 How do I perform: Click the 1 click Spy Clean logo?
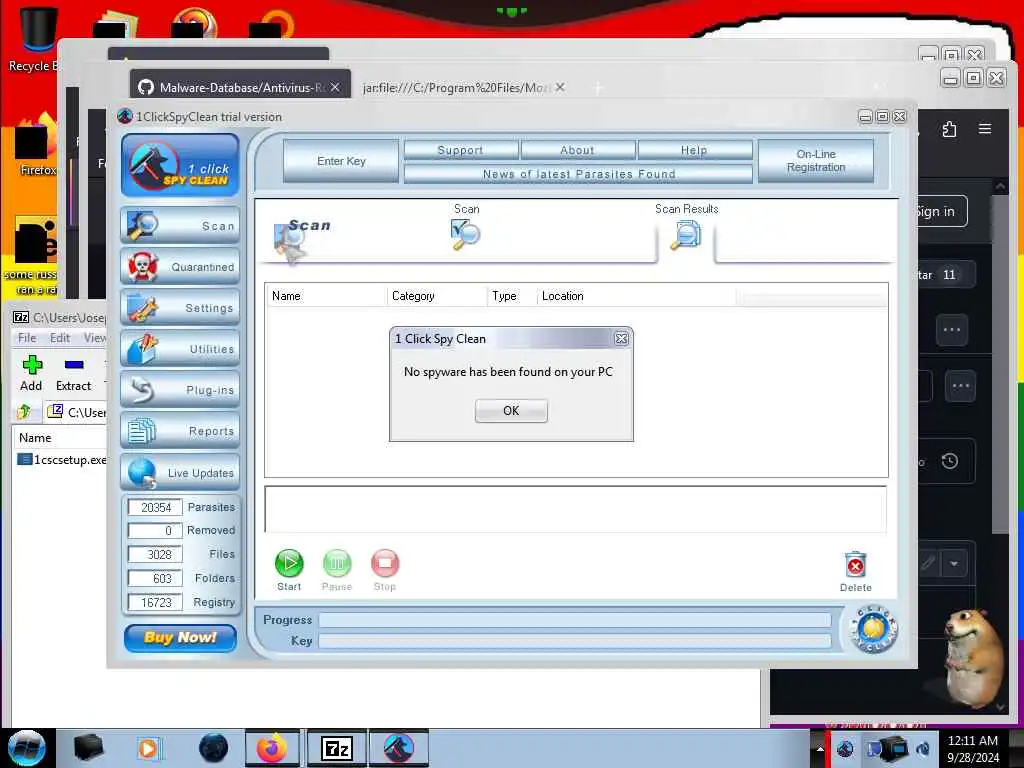point(180,165)
